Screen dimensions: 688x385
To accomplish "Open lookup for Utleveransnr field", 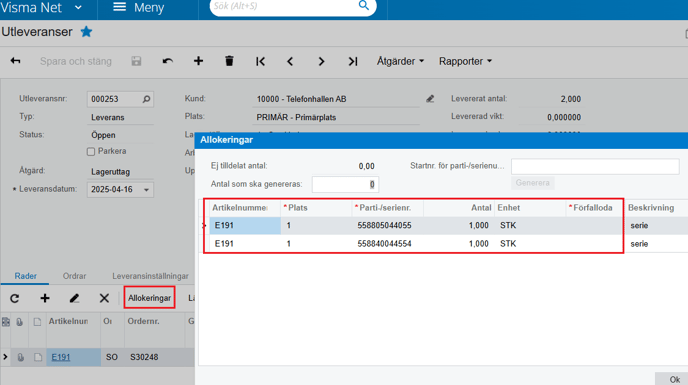I will [147, 99].
